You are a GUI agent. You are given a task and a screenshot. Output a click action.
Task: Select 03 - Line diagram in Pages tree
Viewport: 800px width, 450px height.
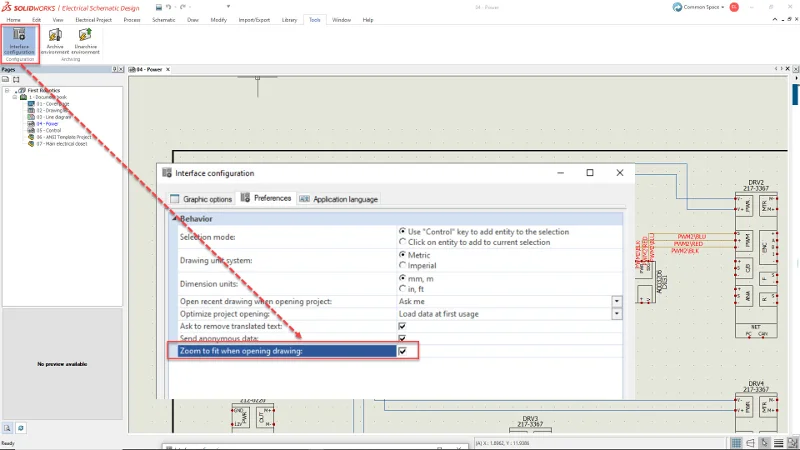click(x=50, y=116)
